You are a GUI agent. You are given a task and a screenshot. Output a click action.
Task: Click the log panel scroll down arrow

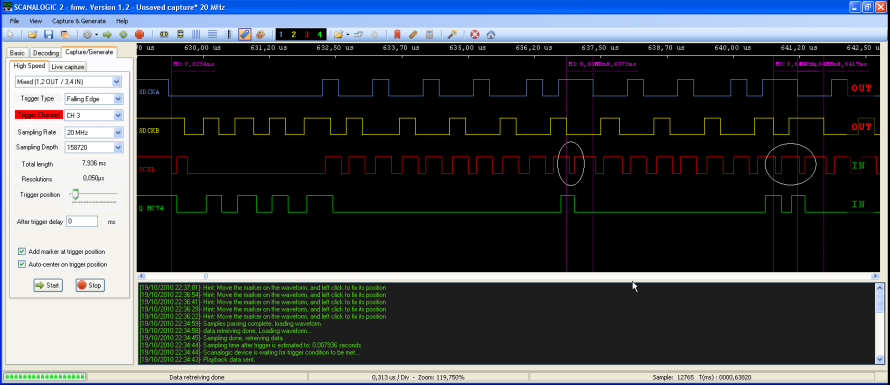coord(880,359)
